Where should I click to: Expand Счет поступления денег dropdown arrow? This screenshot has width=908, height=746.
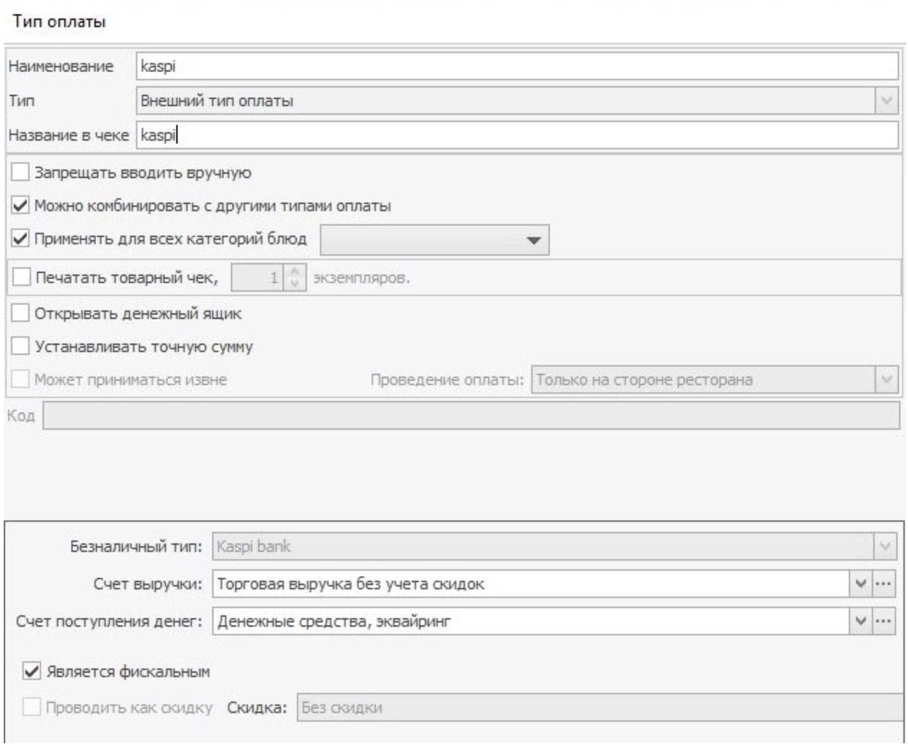tap(861, 621)
